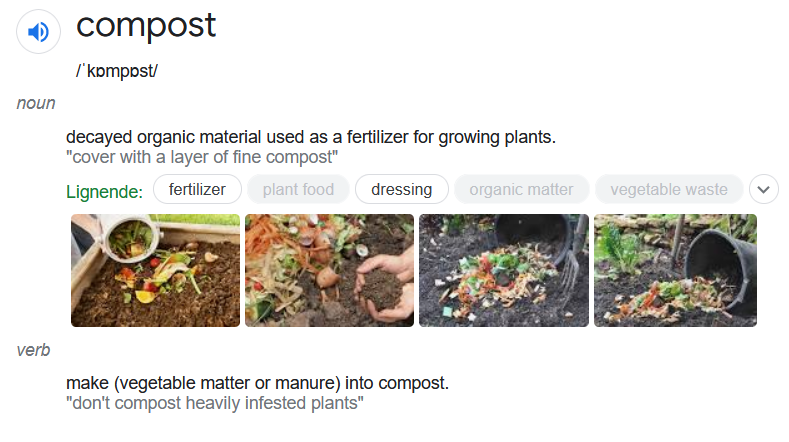Expand the list of similar words
Screen dimensions: 789x442
pyautogui.click(x=763, y=189)
